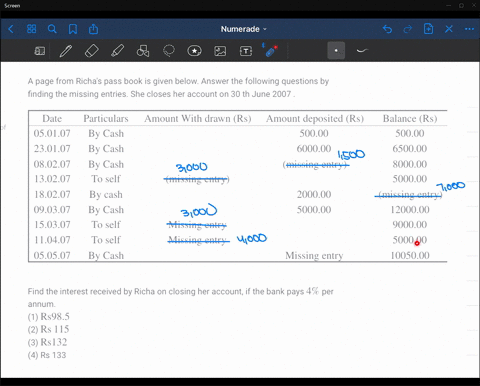Click the Missing entry for 05.05.07
Image resolution: width=480 pixels, height=386 pixels.
pos(314,256)
